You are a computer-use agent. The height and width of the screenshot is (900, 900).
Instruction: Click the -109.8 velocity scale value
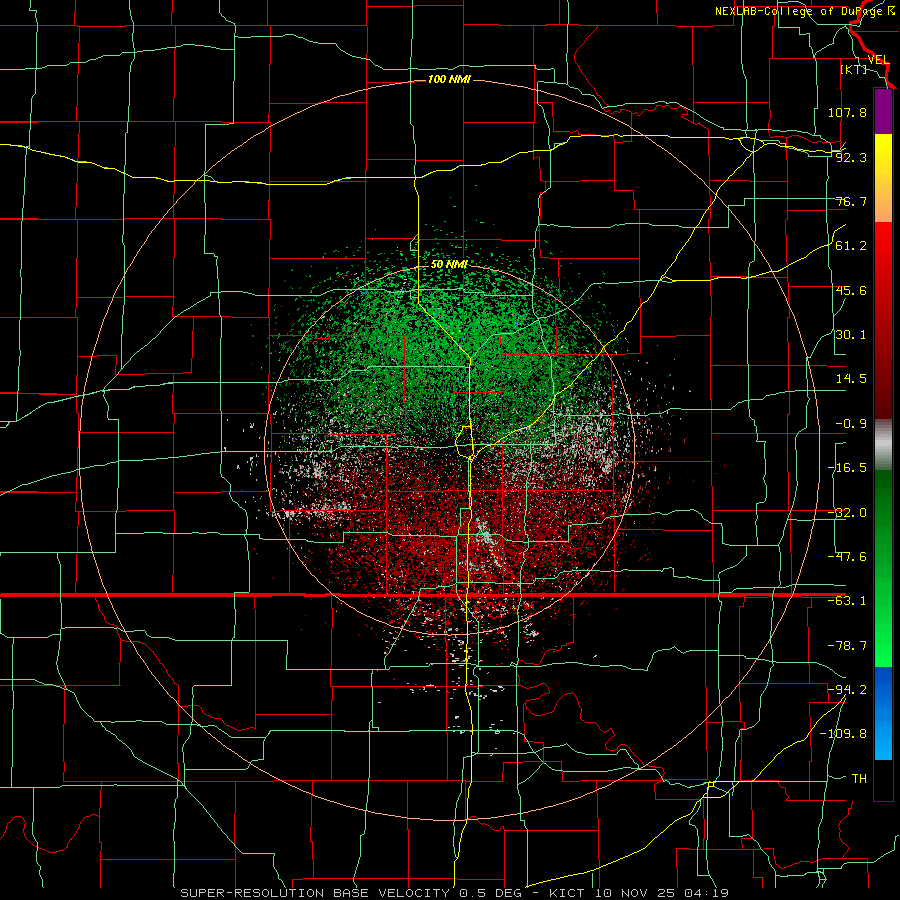click(x=843, y=734)
